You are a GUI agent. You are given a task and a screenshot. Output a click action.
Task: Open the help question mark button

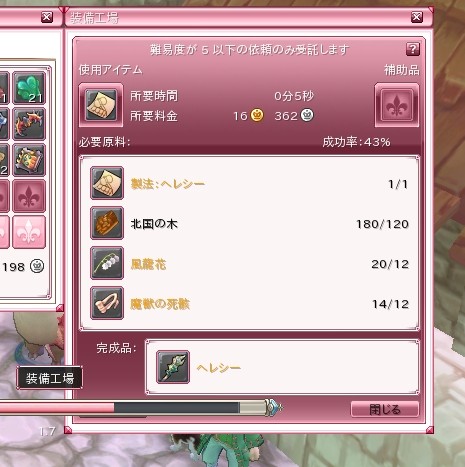click(413, 49)
